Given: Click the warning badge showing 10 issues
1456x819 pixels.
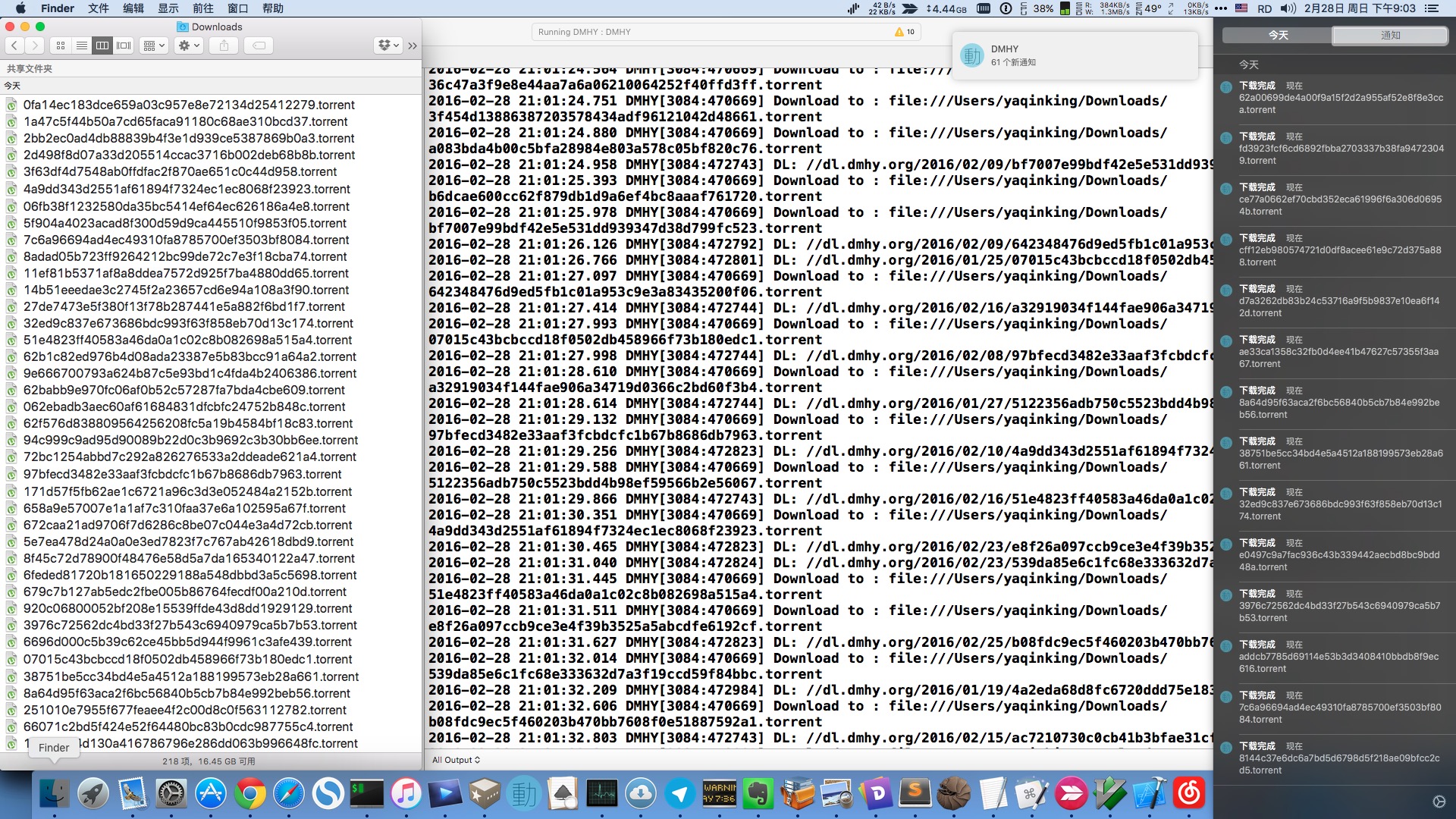Looking at the screenshot, I should (905, 32).
